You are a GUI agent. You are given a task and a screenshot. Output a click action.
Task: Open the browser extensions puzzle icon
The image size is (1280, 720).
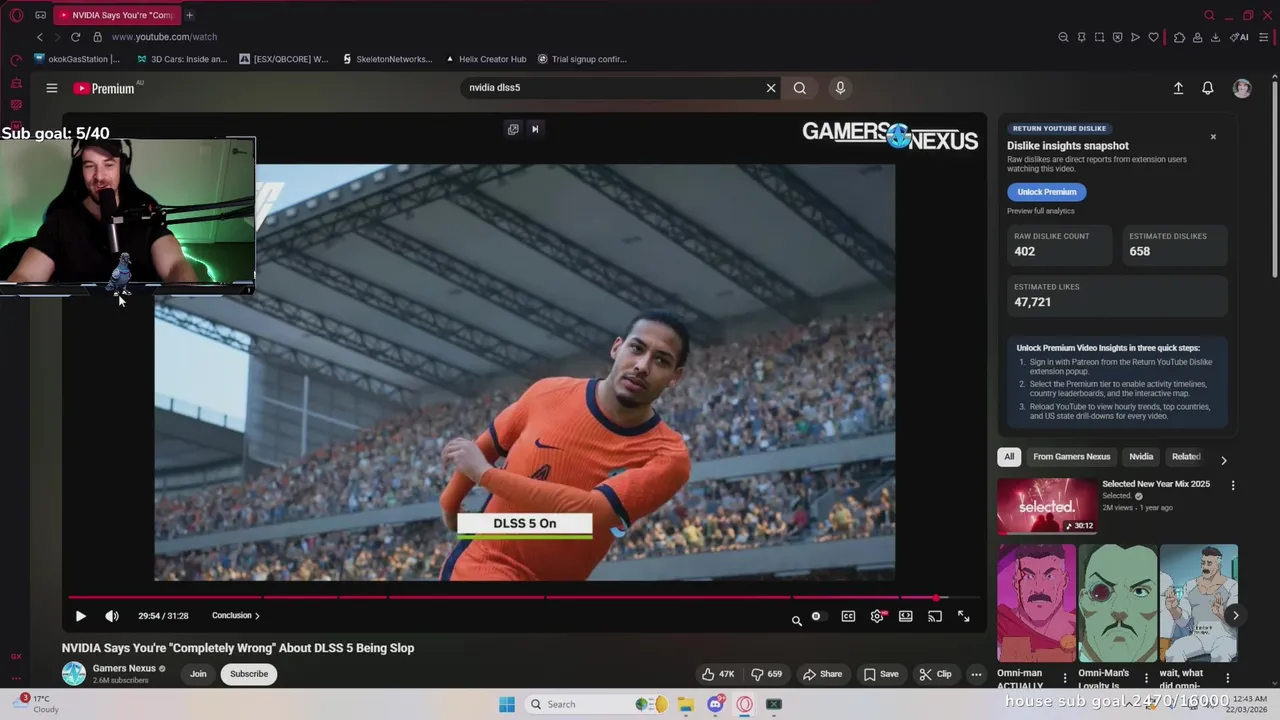point(1179,37)
